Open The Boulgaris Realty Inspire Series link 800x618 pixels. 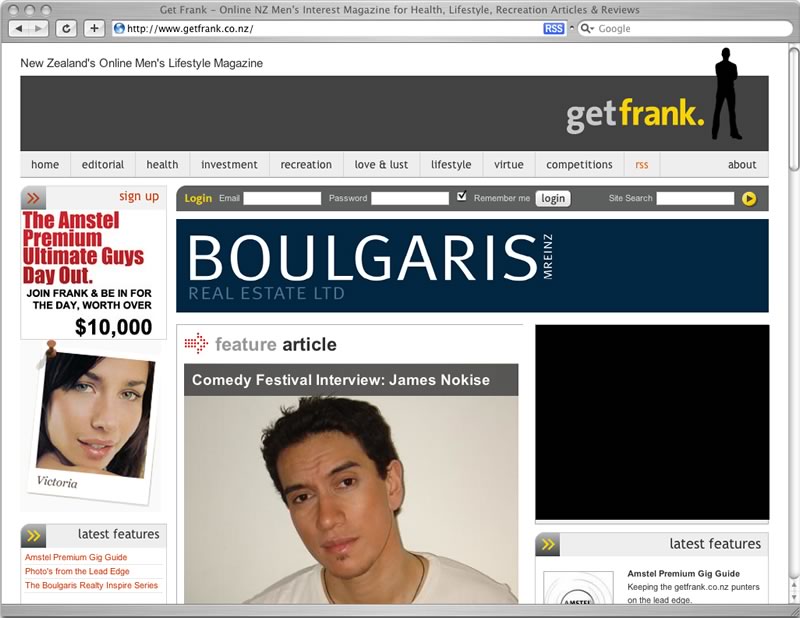(x=91, y=585)
